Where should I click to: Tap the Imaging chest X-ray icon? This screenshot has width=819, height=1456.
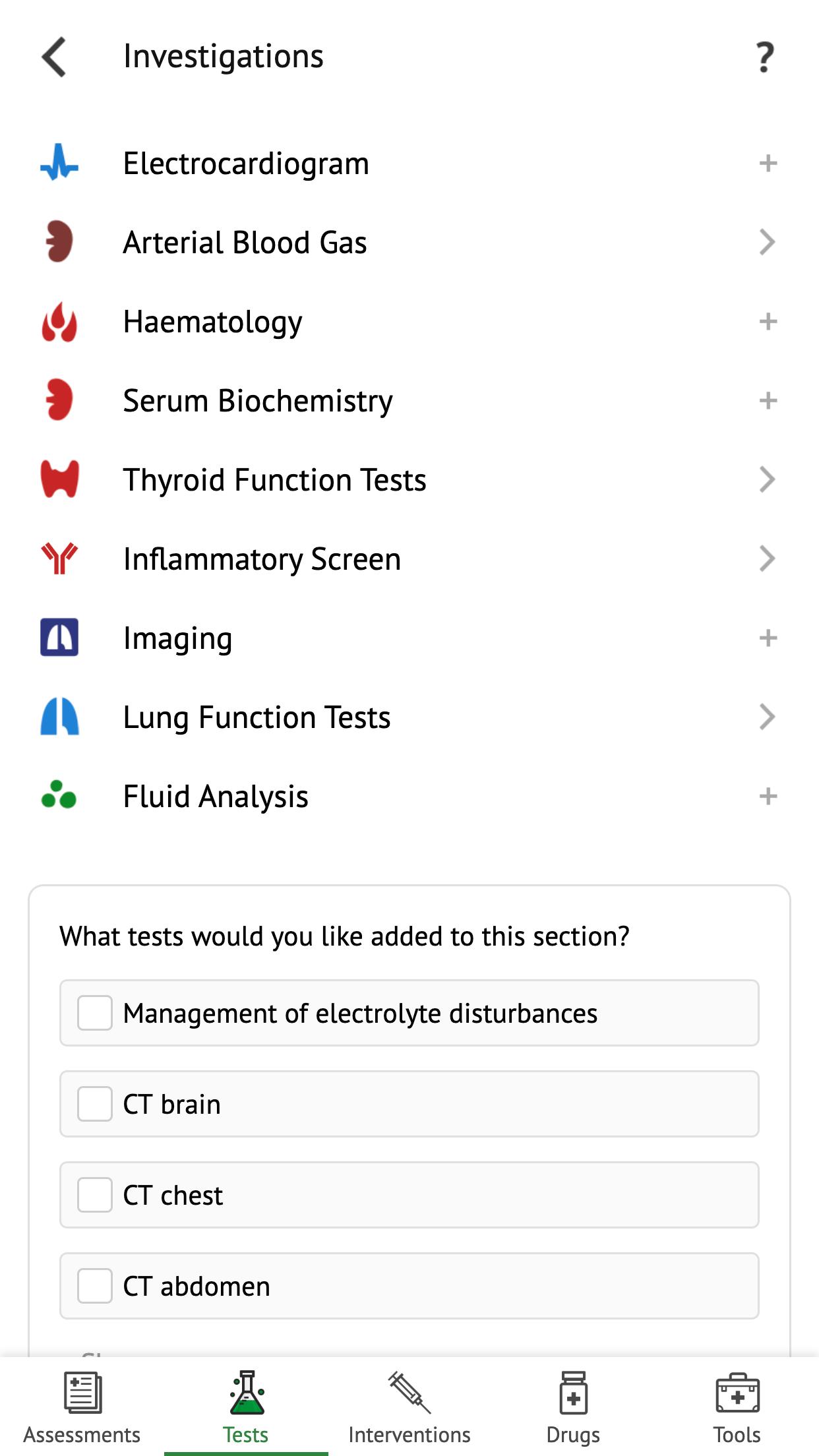[59, 638]
